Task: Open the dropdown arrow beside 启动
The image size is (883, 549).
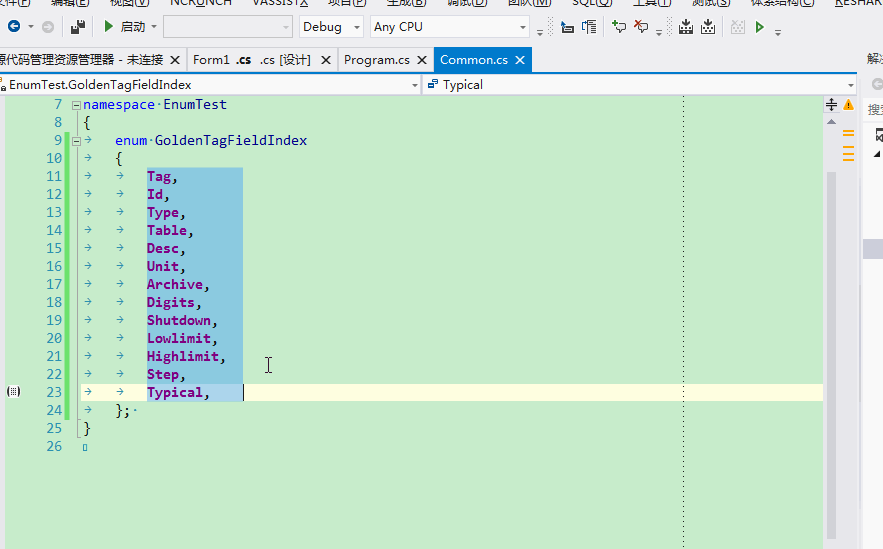Action: click(154, 27)
